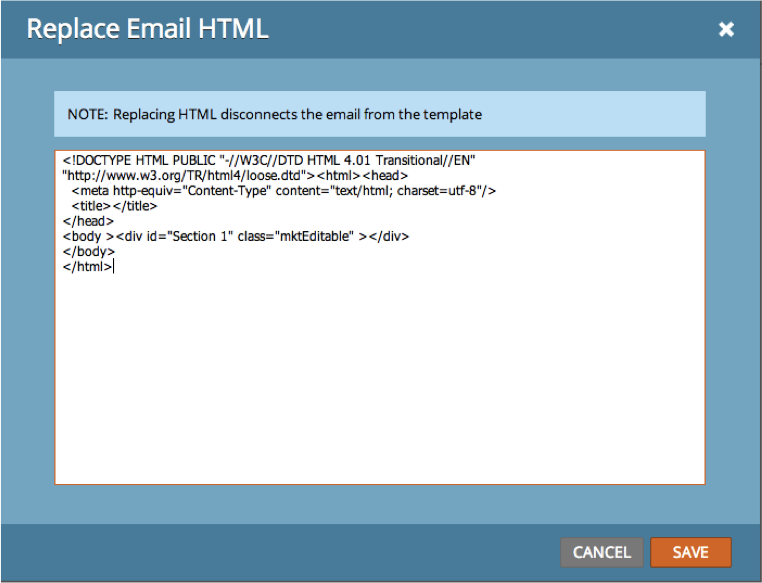This screenshot has height=583, width=762.
Task: Save the replaced email HTML
Action: [690, 552]
